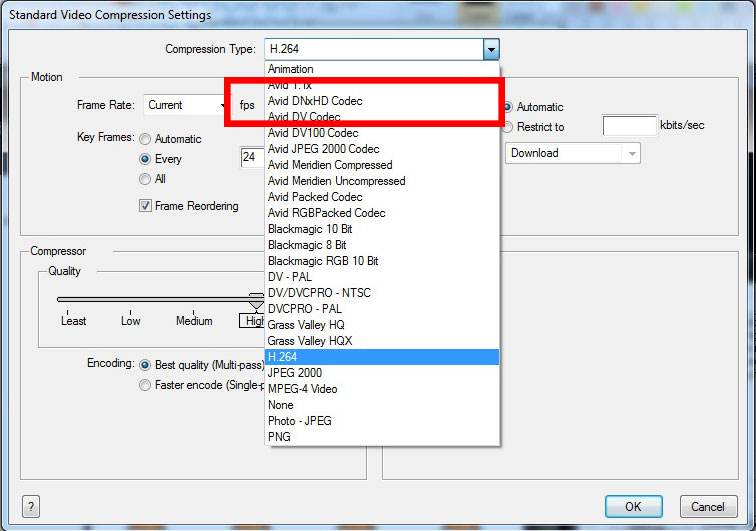Select Grass Valley HQ codec
756x531 pixels.
click(x=382, y=325)
